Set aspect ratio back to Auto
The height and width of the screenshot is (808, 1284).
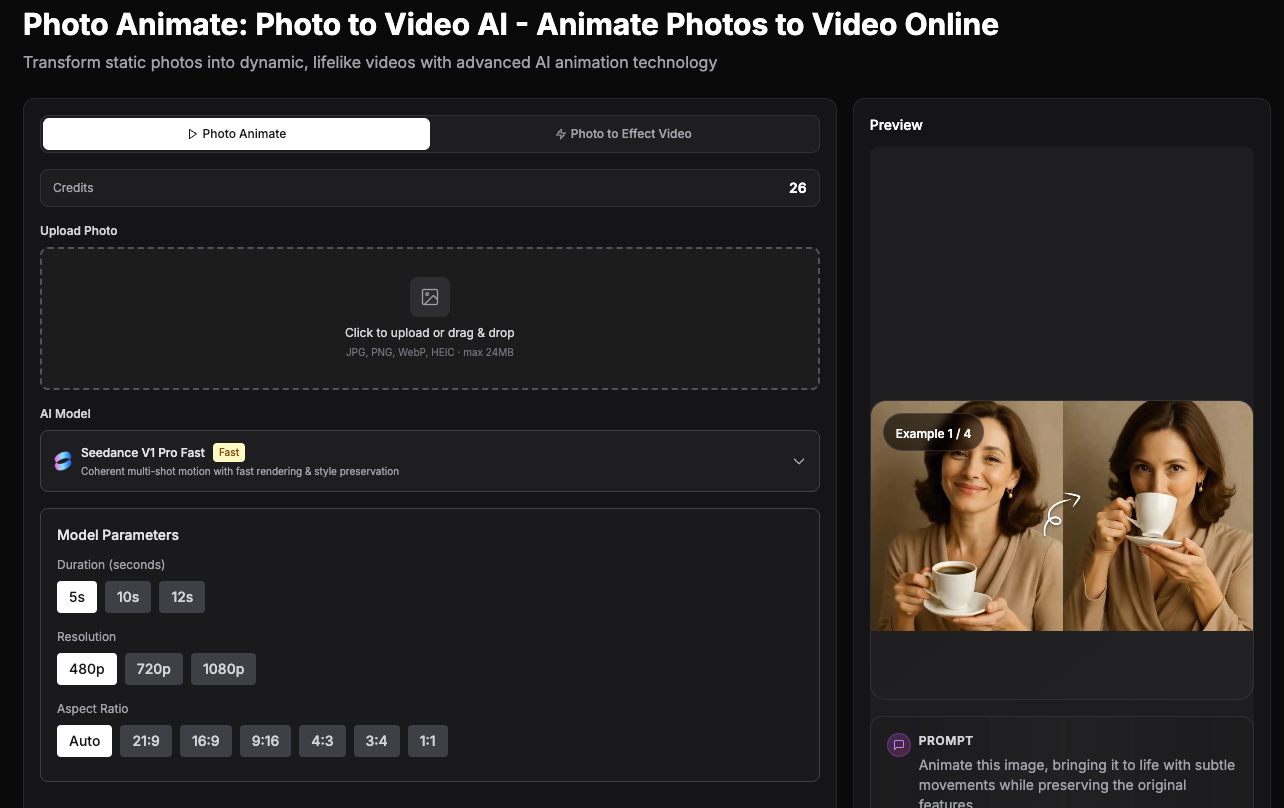pos(84,740)
